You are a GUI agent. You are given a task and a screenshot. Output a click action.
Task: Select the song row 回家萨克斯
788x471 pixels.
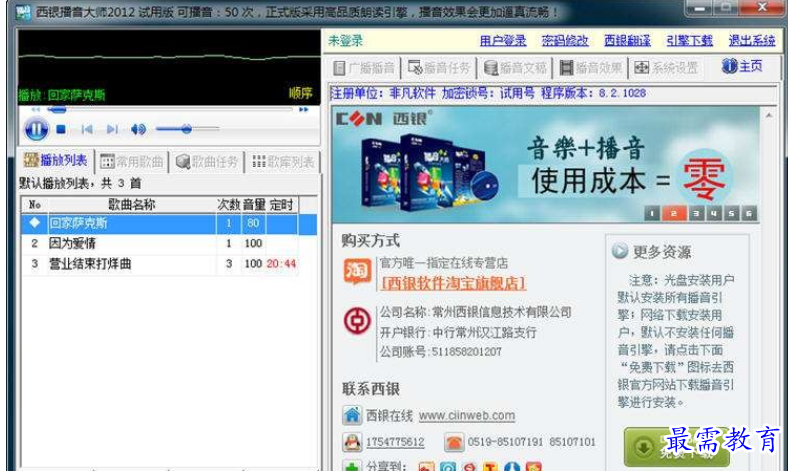(169, 223)
